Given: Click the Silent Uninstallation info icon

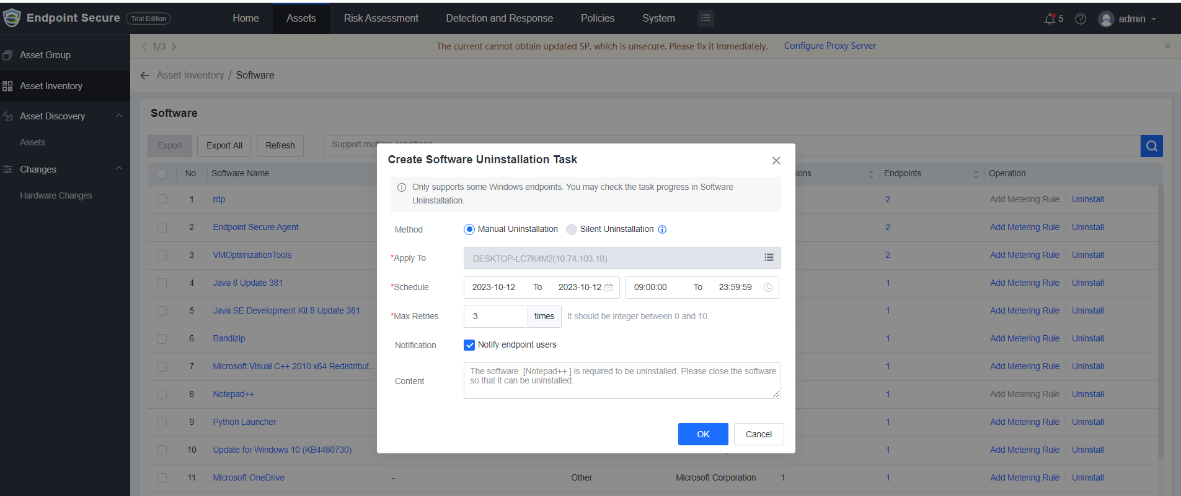Looking at the screenshot, I should (662, 229).
